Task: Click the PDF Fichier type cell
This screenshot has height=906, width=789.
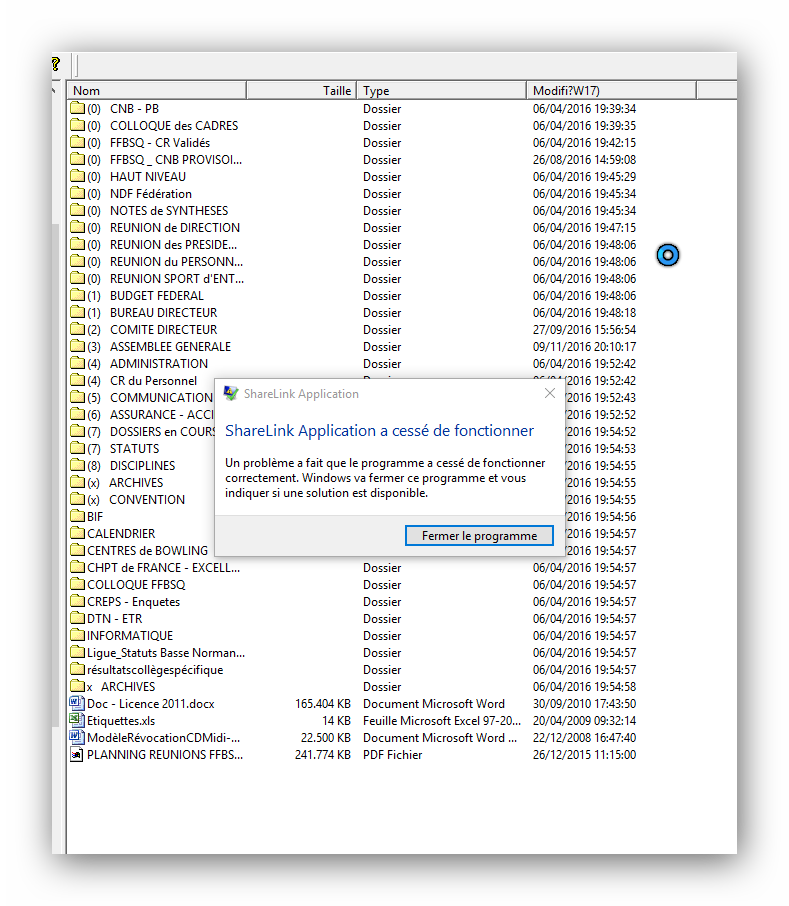Action: (x=392, y=755)
